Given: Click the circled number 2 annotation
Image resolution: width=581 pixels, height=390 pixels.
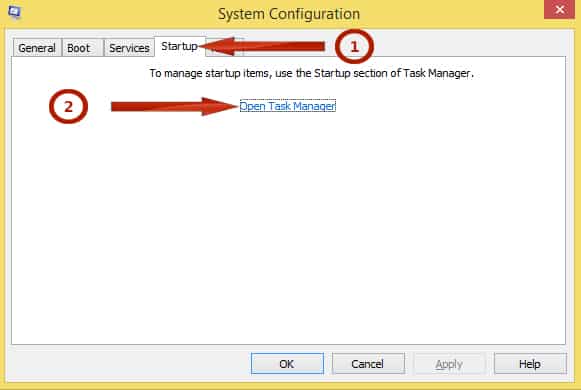Looking at the screenshot, I should pyautogui.click(x=69, y=107).
